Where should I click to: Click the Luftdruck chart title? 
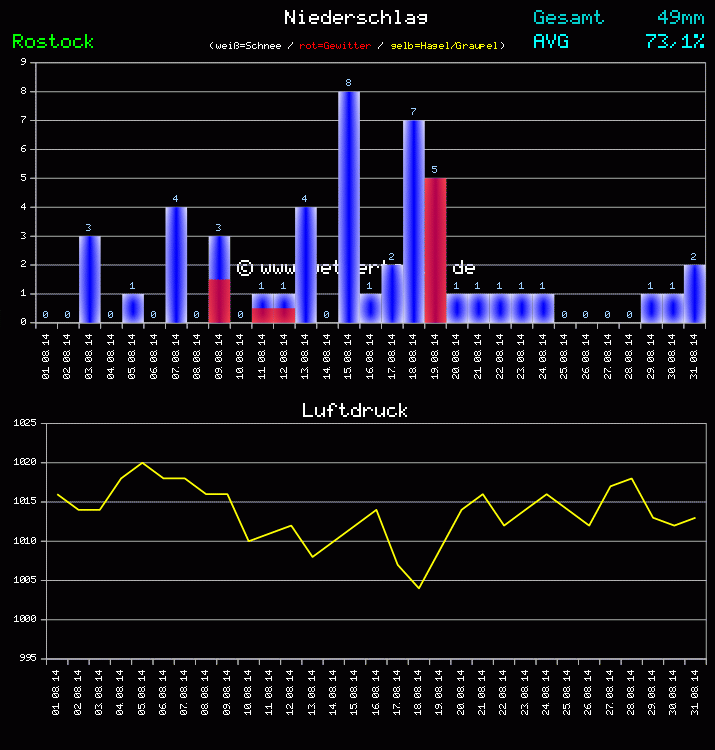point(355,411)
